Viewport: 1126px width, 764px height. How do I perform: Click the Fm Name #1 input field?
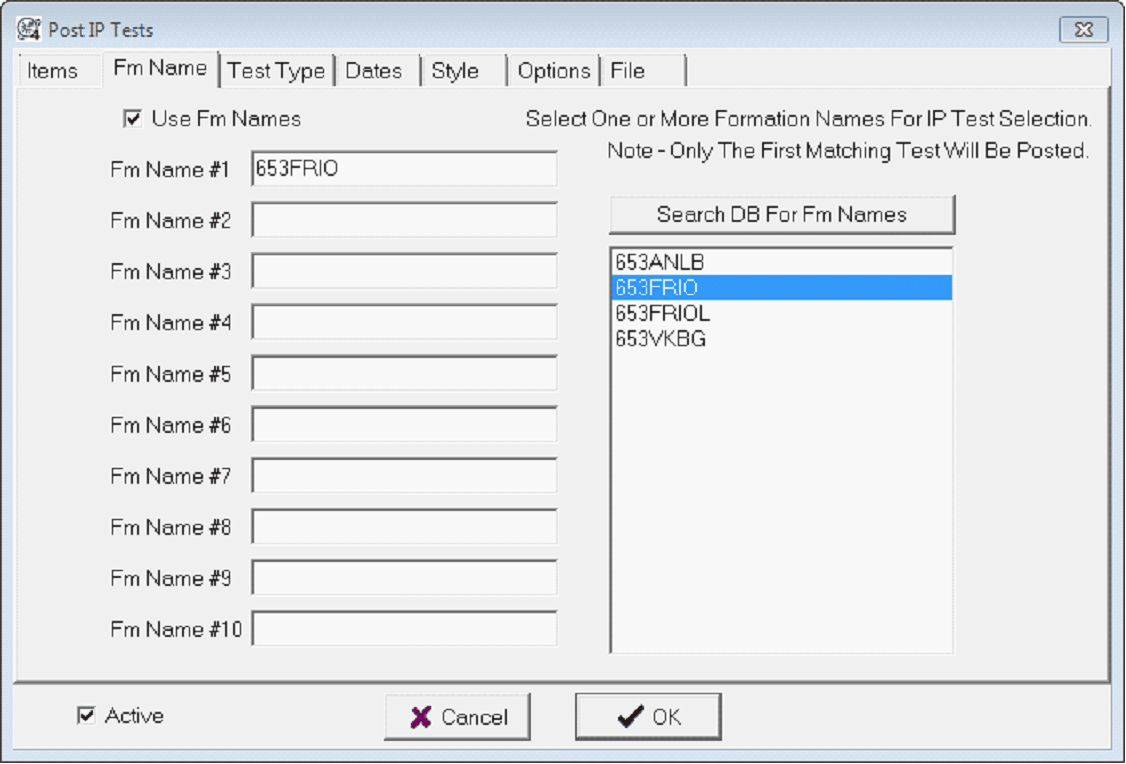point(404,169)
